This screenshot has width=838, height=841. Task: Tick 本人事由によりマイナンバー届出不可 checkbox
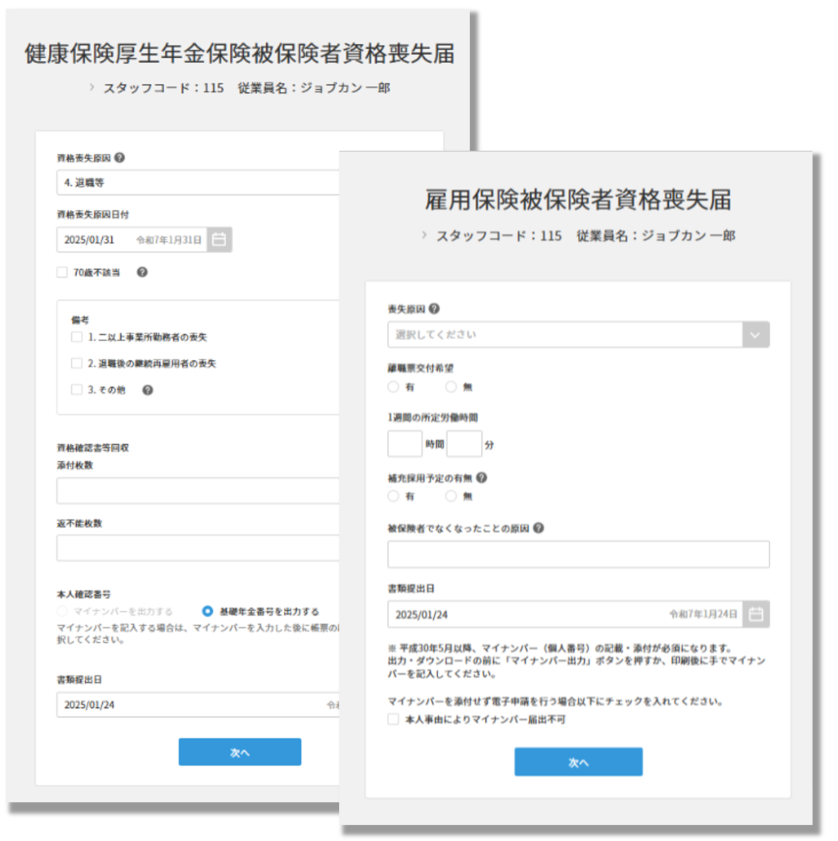pyautogui.click(x=393, y=719)
